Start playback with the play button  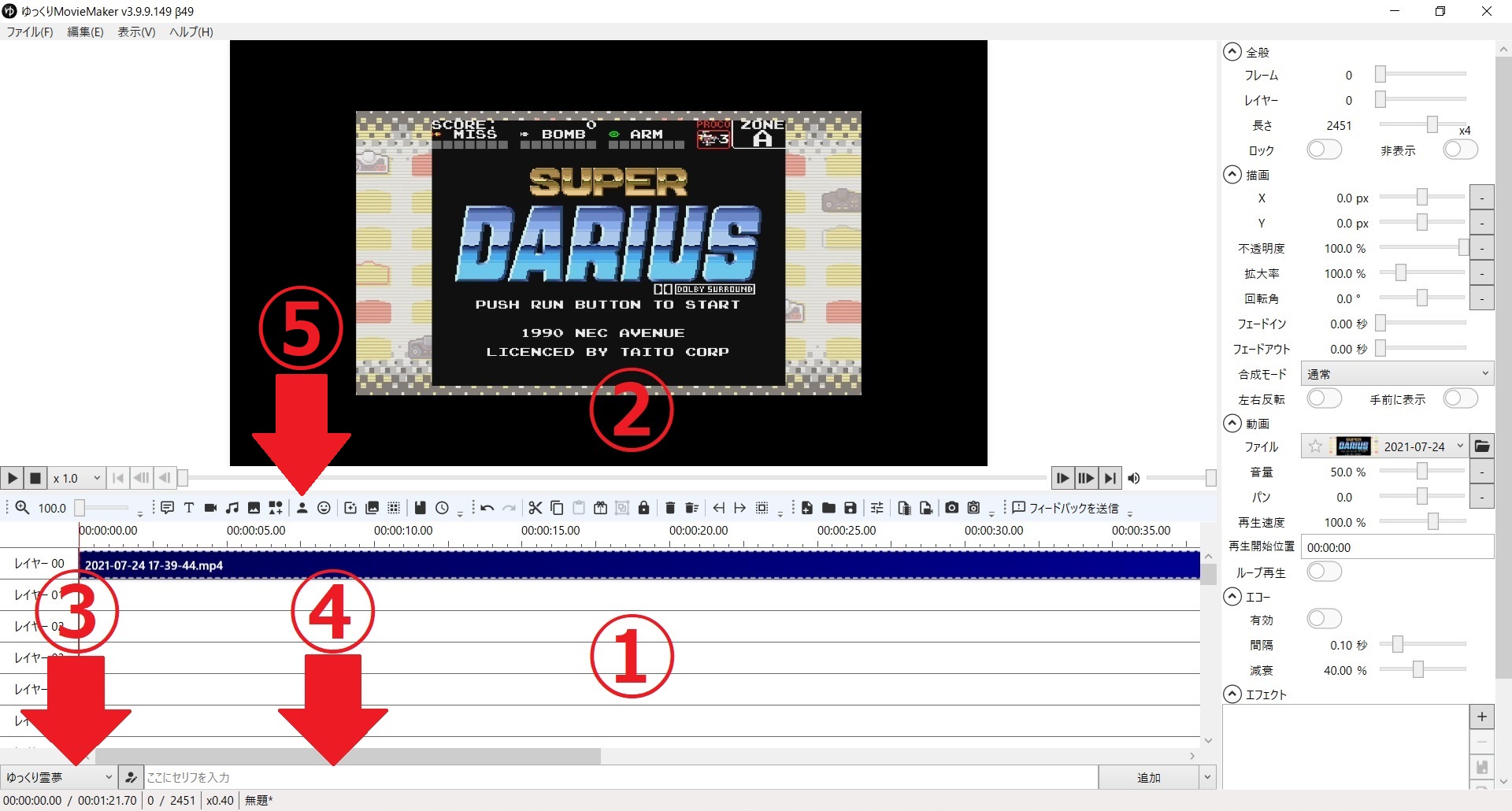(x=12, y=478)
